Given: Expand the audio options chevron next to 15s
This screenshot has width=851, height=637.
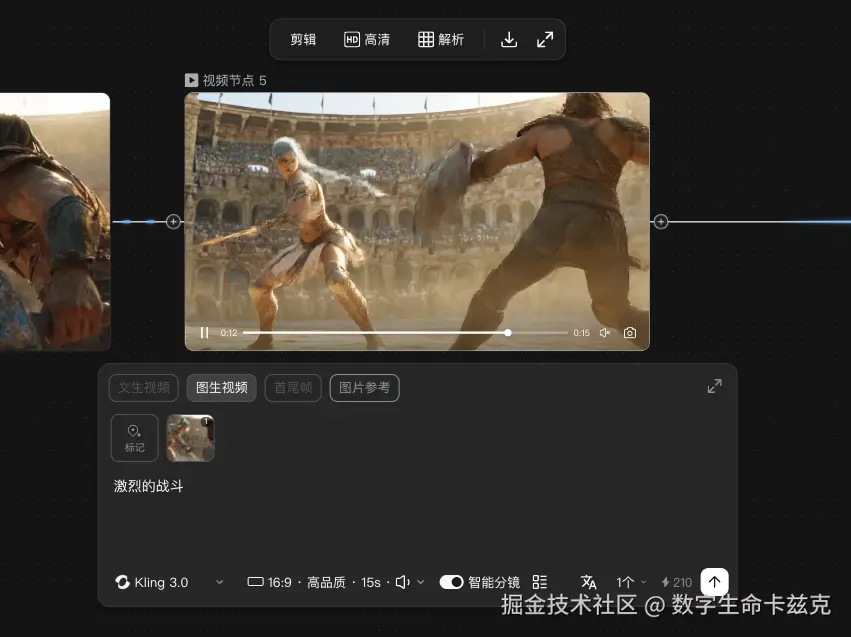Looking at the screenshot, I should [x=420, y=581].
